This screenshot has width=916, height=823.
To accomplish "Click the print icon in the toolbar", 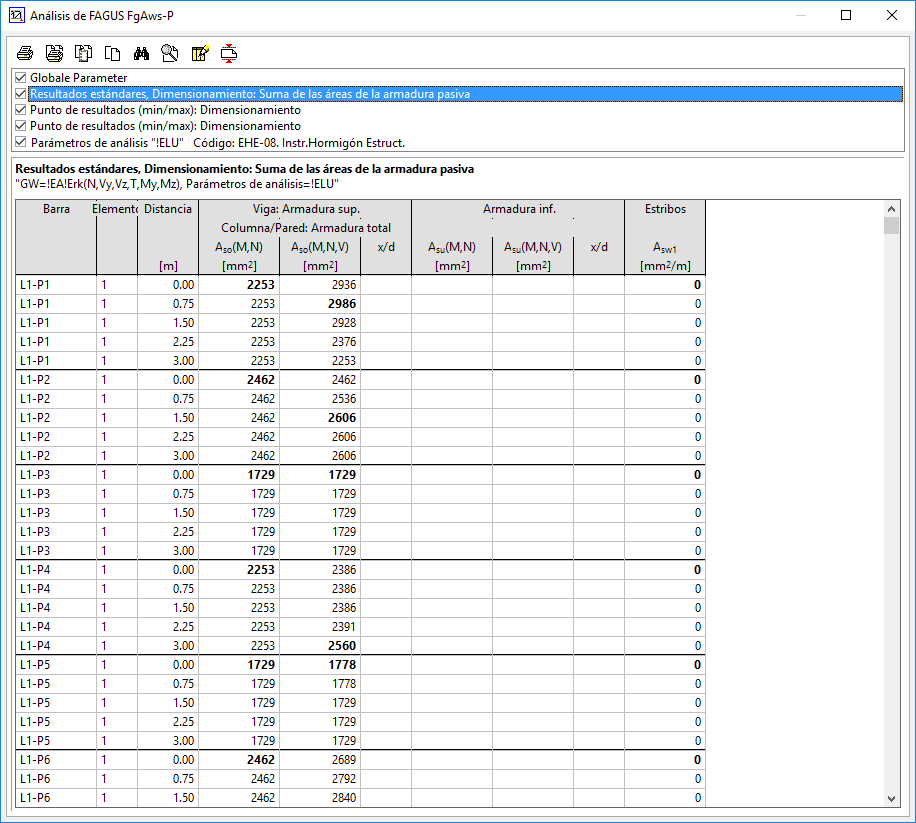I will (25, 53).
